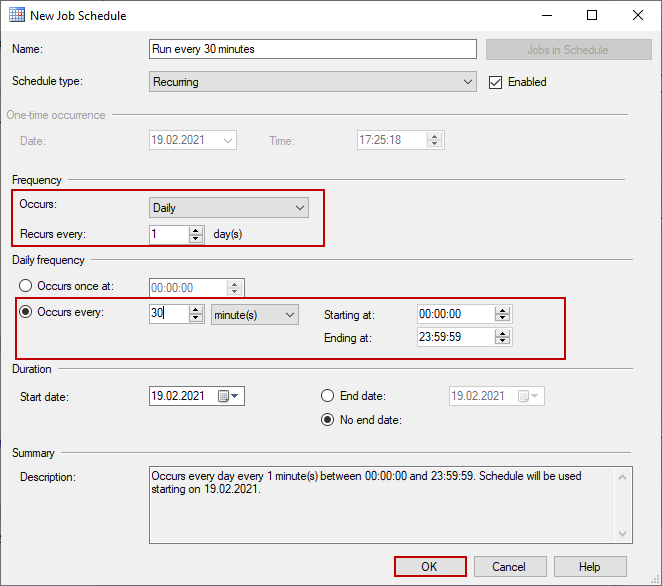Decrease One-time occurrence Time with down arrow

(x=434, y=144)
